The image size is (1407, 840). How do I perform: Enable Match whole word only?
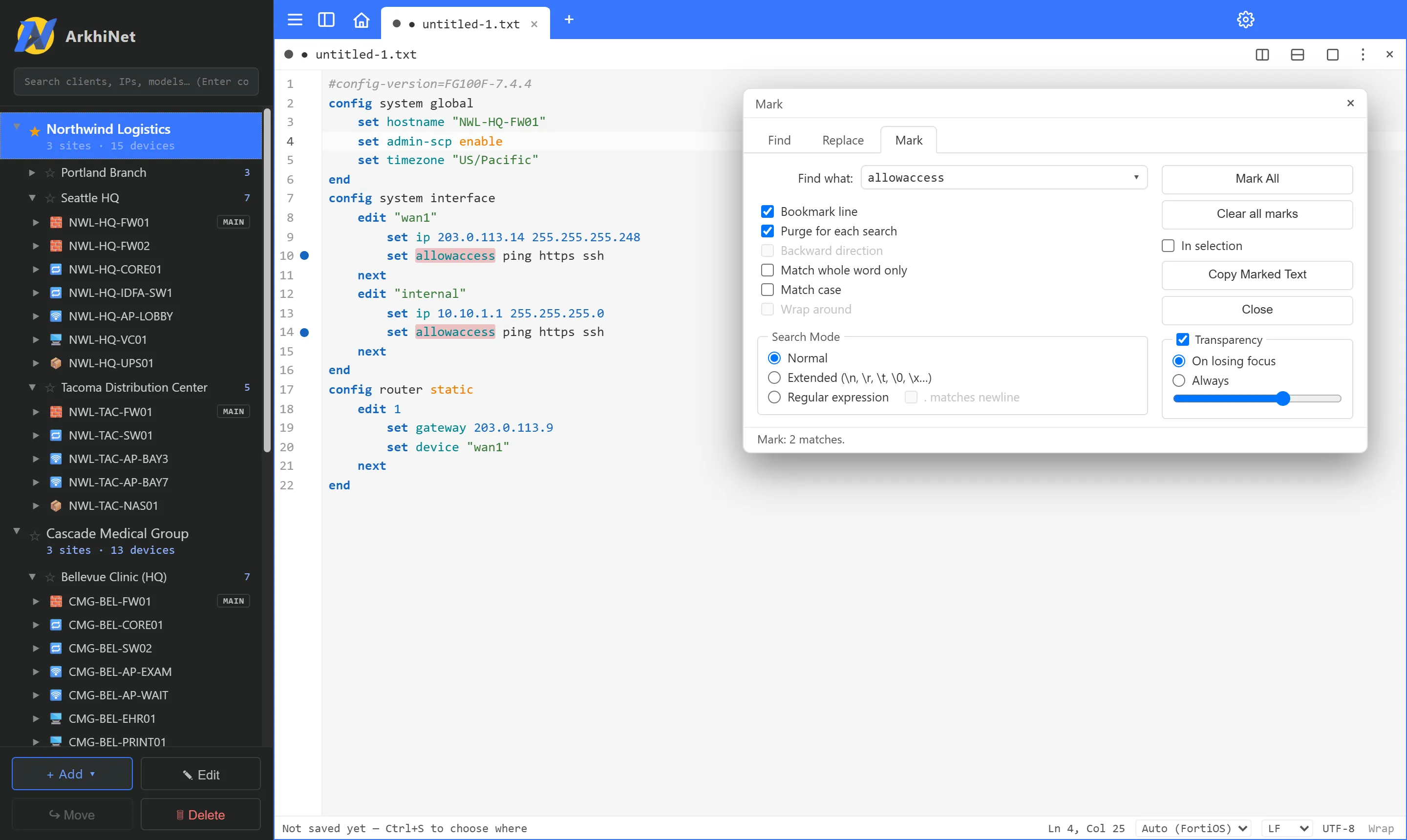(x=767, y=270)
